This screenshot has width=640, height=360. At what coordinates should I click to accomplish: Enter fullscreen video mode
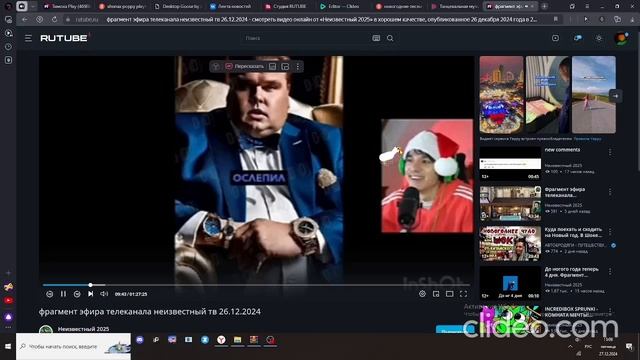463,294
